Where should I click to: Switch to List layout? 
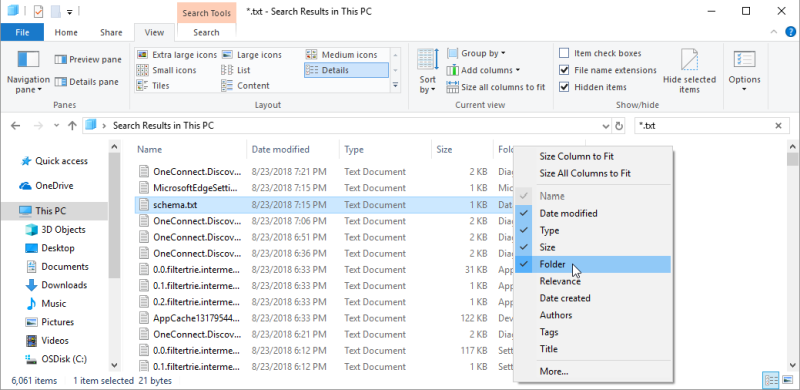(236, 70)
